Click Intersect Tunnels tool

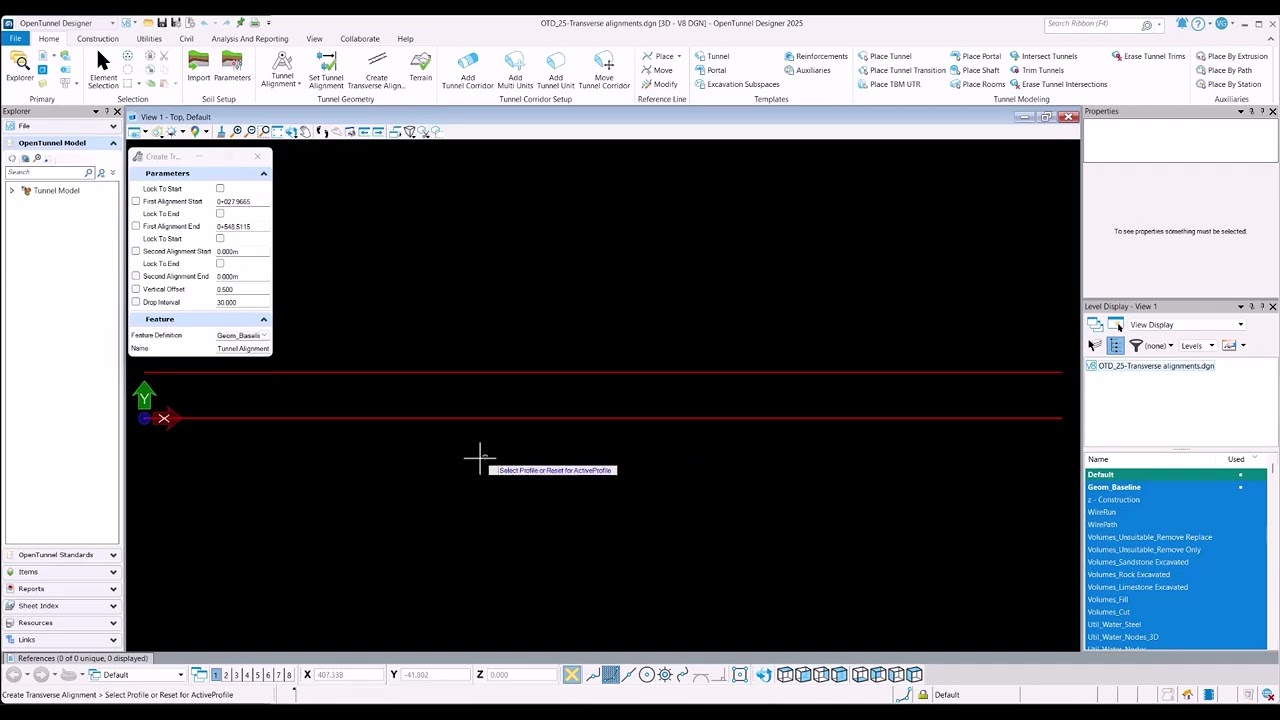1043,56
